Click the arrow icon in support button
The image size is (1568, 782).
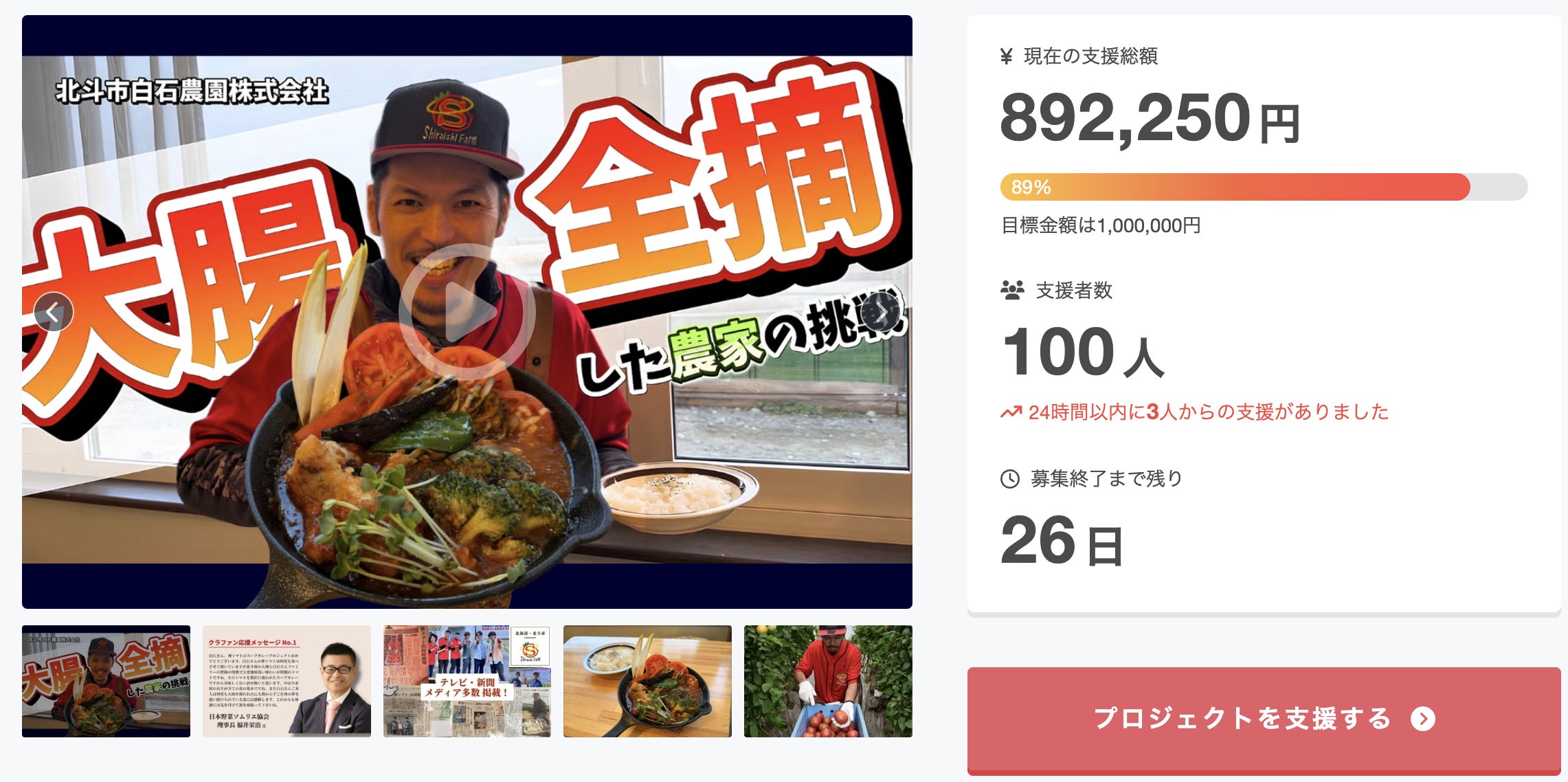tap(1422, 719)
